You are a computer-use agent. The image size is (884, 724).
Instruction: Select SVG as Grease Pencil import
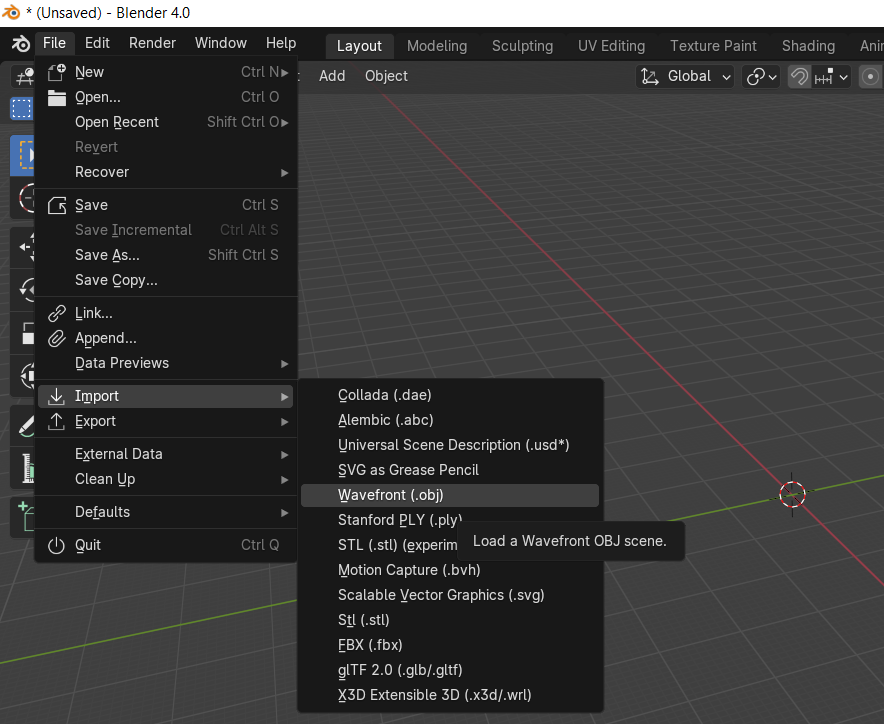450,470
